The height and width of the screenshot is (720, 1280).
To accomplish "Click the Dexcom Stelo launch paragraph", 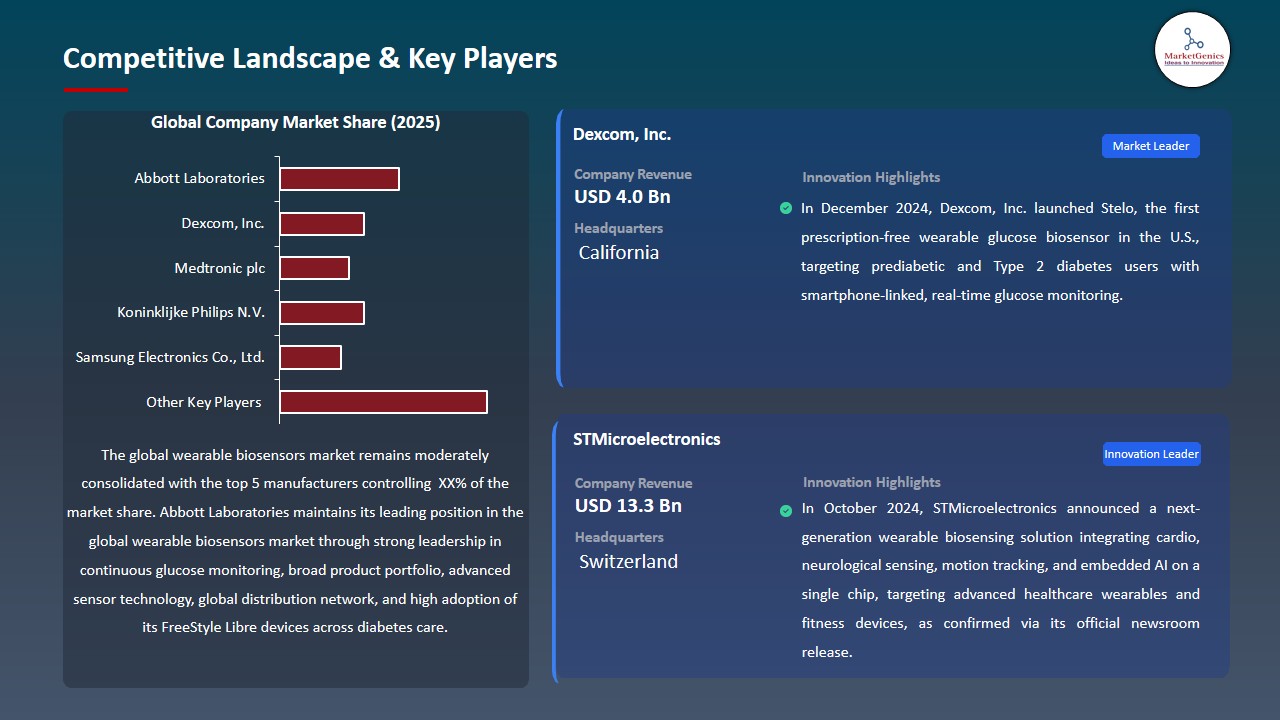I will pos(1000,252).
